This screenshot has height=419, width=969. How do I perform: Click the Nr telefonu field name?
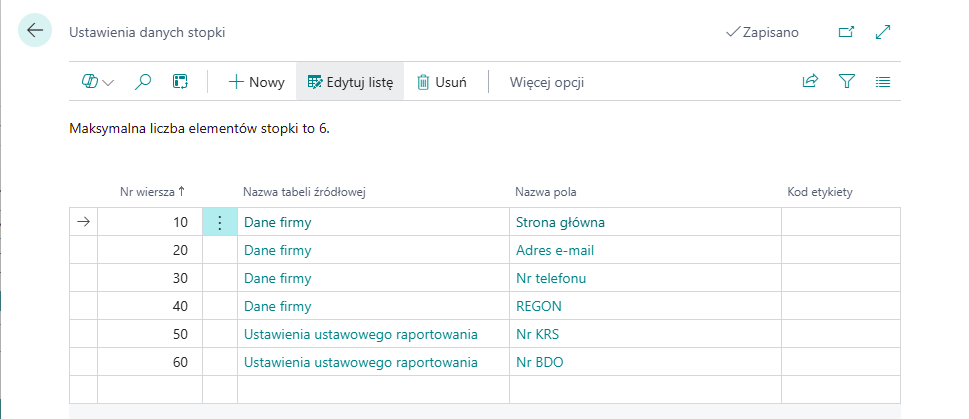click(x=551, y=278)
